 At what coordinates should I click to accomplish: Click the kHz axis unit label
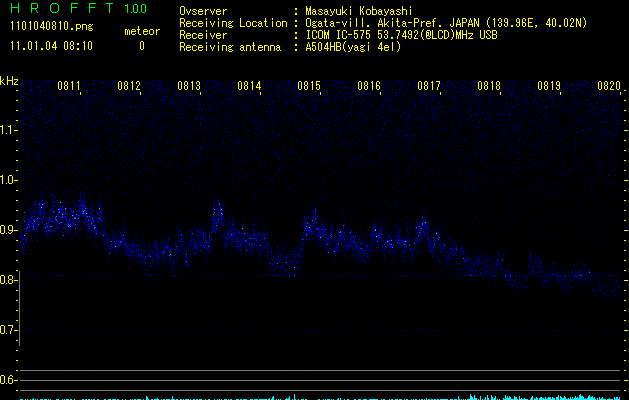point(9,81)
